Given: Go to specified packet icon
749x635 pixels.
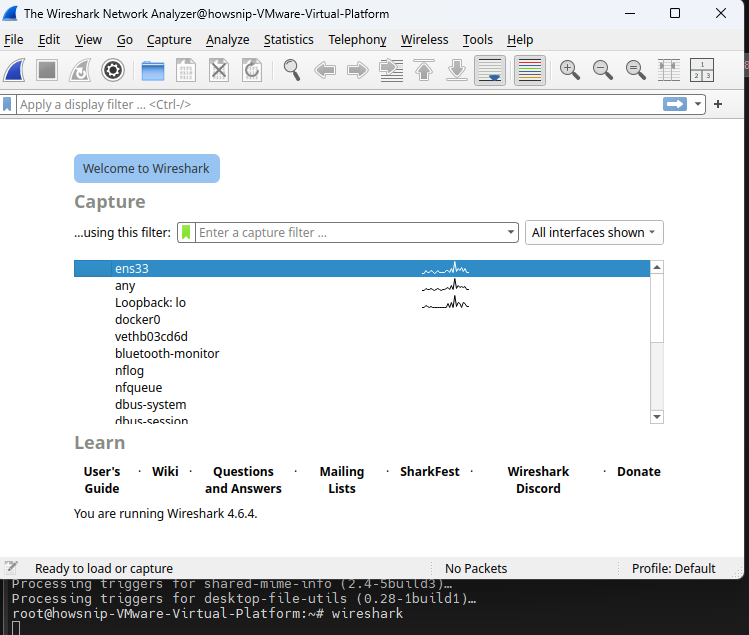Looking at the screenshot, I should [391, 70].
